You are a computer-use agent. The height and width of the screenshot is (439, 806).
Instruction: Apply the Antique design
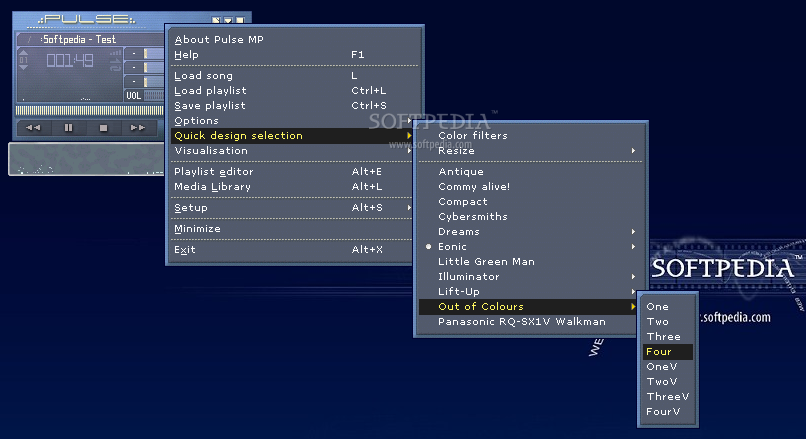pos(529,172)
